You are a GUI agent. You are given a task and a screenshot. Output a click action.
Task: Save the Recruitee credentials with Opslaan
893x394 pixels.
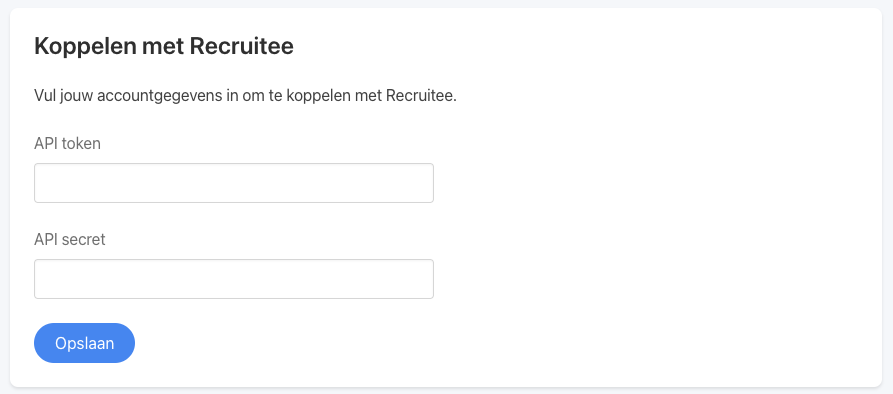(x=84, y=343)
